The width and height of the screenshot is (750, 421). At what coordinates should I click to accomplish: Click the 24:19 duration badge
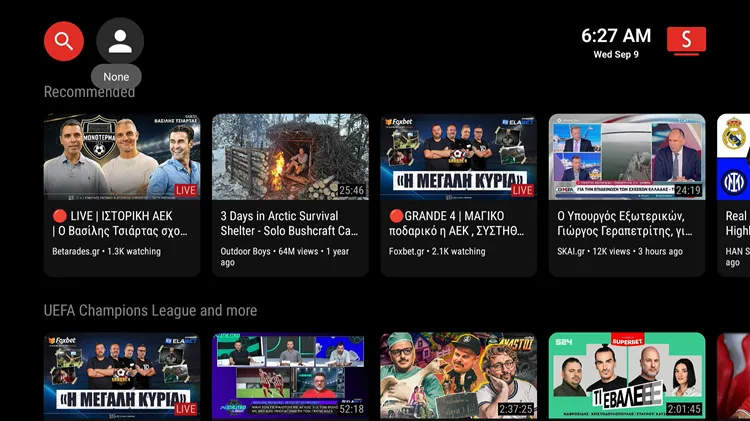688,190
